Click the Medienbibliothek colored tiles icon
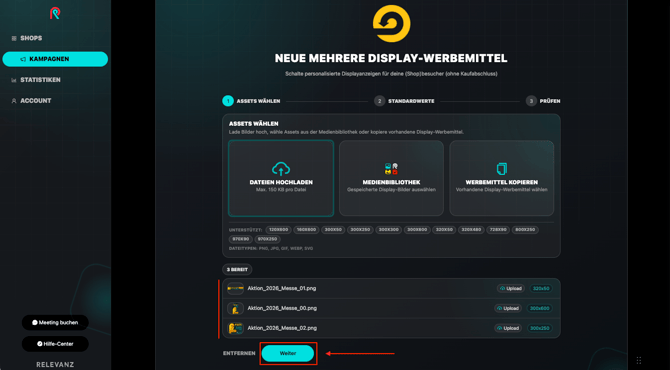670x370 pixels. click(x=391, y=168)
